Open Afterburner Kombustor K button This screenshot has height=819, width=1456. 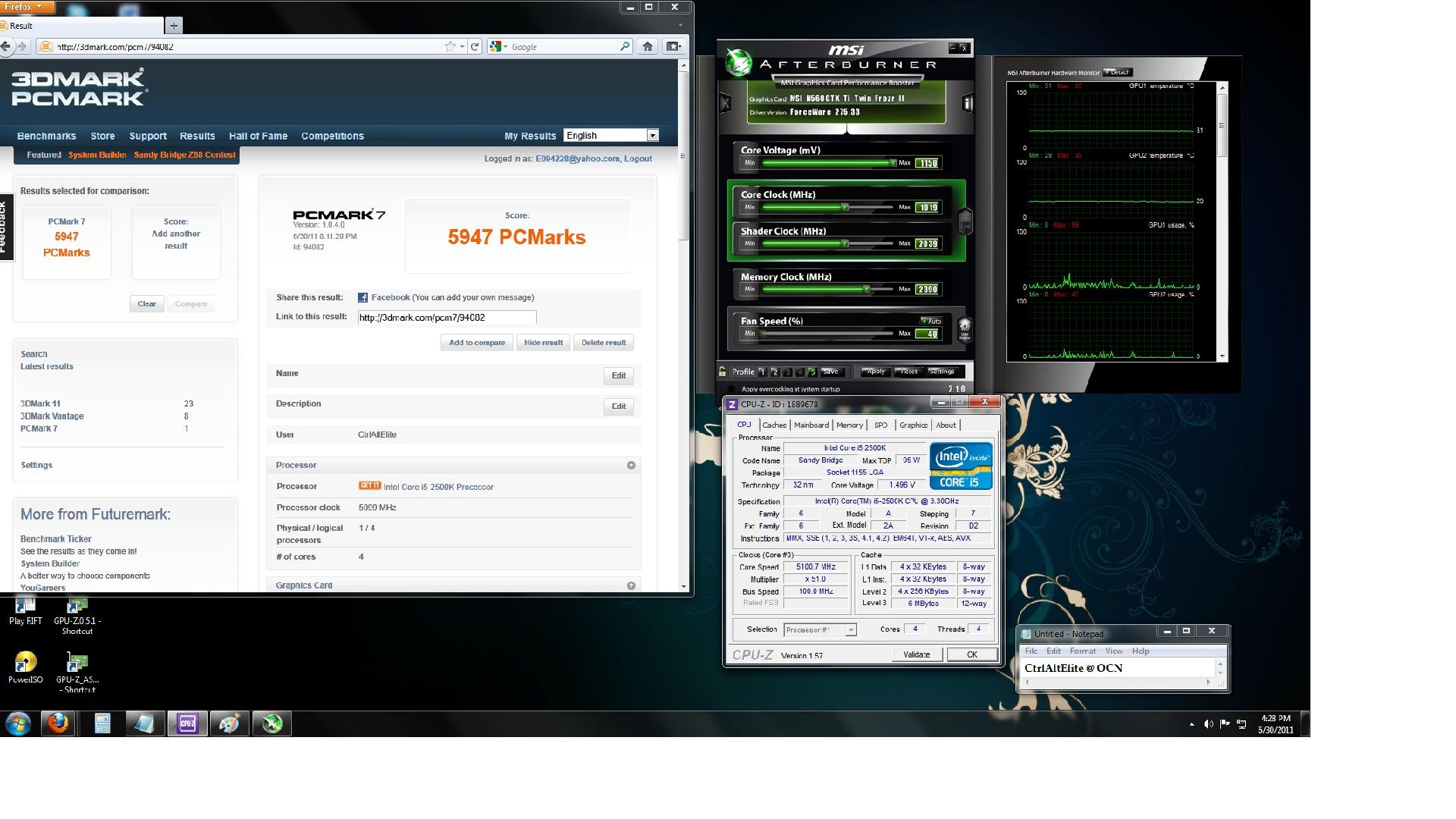725,103
